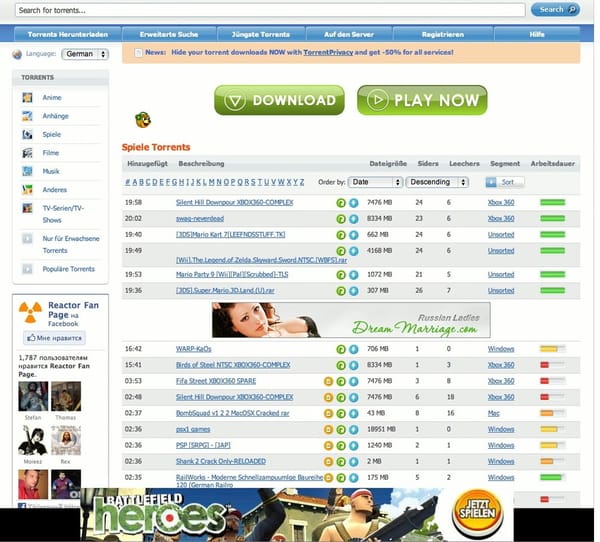Open the Language dropdown set to German
The width and height of the screenshot is (600, 542).
(x=84, y=54)
